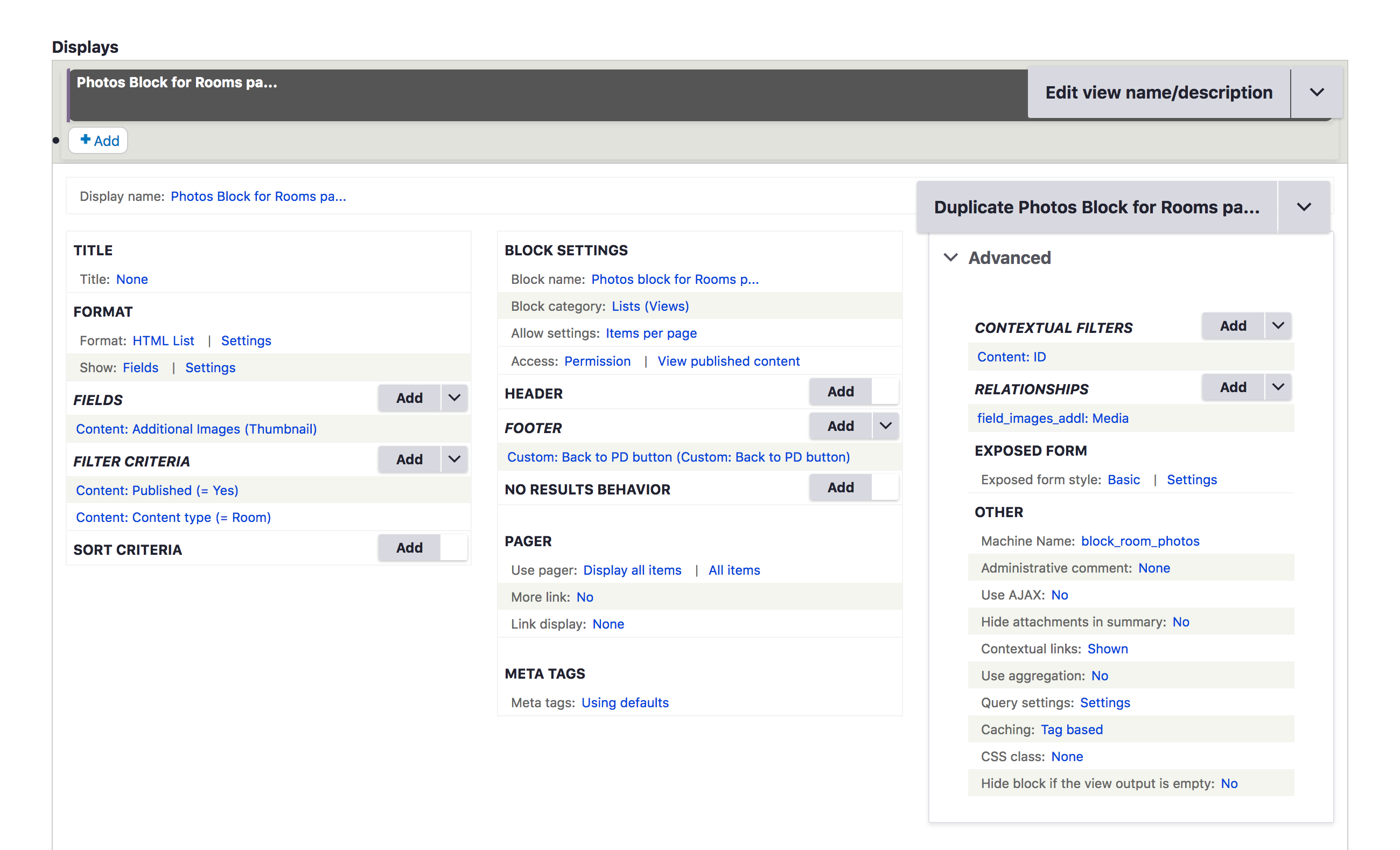Expand the Edit view name/description dropdown

(x=1316, y=92)
